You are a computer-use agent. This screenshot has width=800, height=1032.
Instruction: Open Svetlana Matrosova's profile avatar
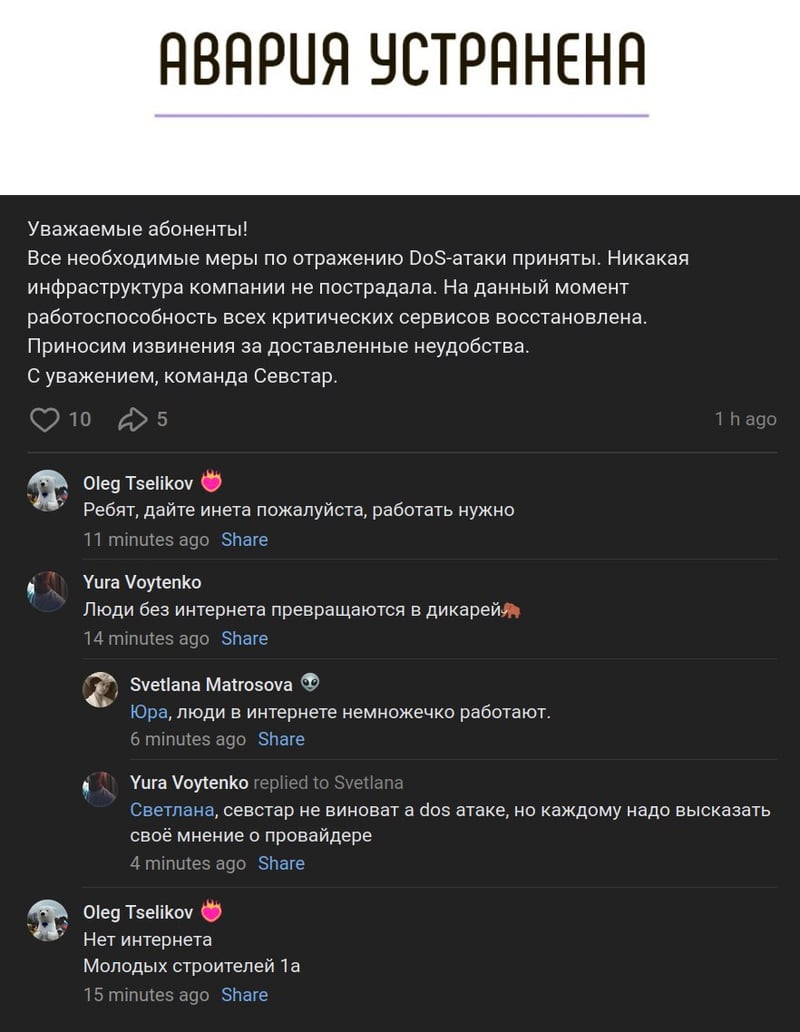pos(100,690)
